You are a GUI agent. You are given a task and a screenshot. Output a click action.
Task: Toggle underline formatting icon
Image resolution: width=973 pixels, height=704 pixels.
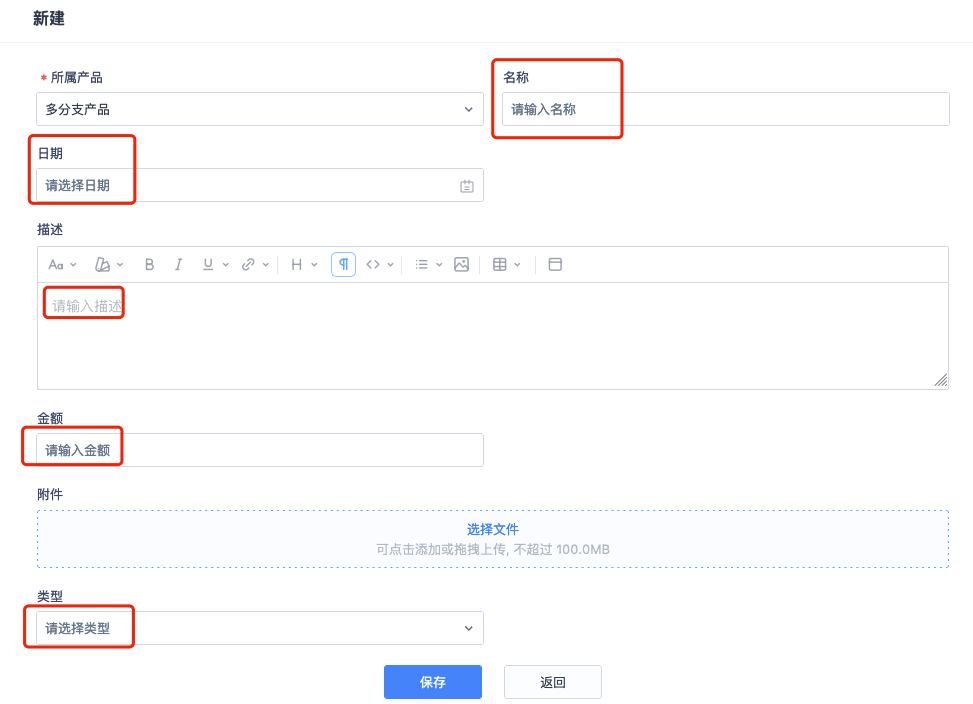pyautogui.click(x=208, y=265)
